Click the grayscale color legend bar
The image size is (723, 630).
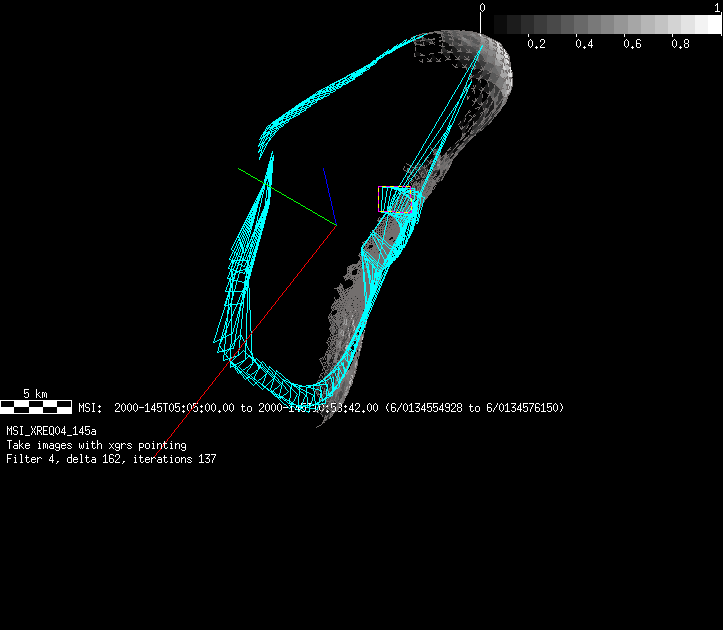coord(601,24)
